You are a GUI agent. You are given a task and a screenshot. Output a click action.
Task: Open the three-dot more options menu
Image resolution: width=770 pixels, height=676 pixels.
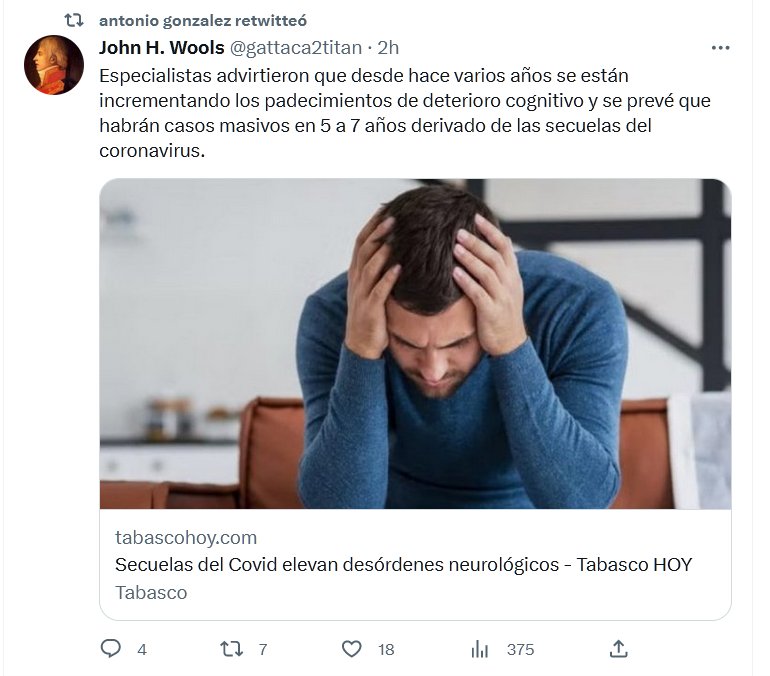(720, 48)
